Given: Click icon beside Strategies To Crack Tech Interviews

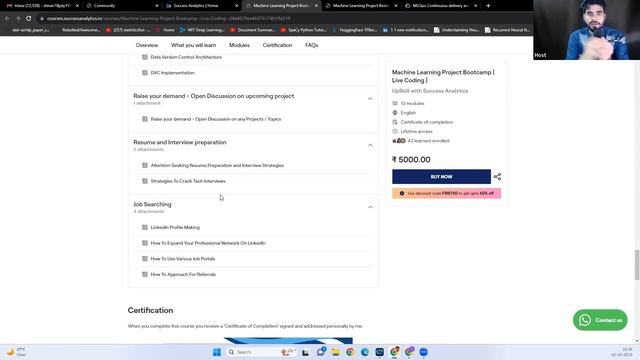Looking at the screenshot, I should (x=144, y=181).
